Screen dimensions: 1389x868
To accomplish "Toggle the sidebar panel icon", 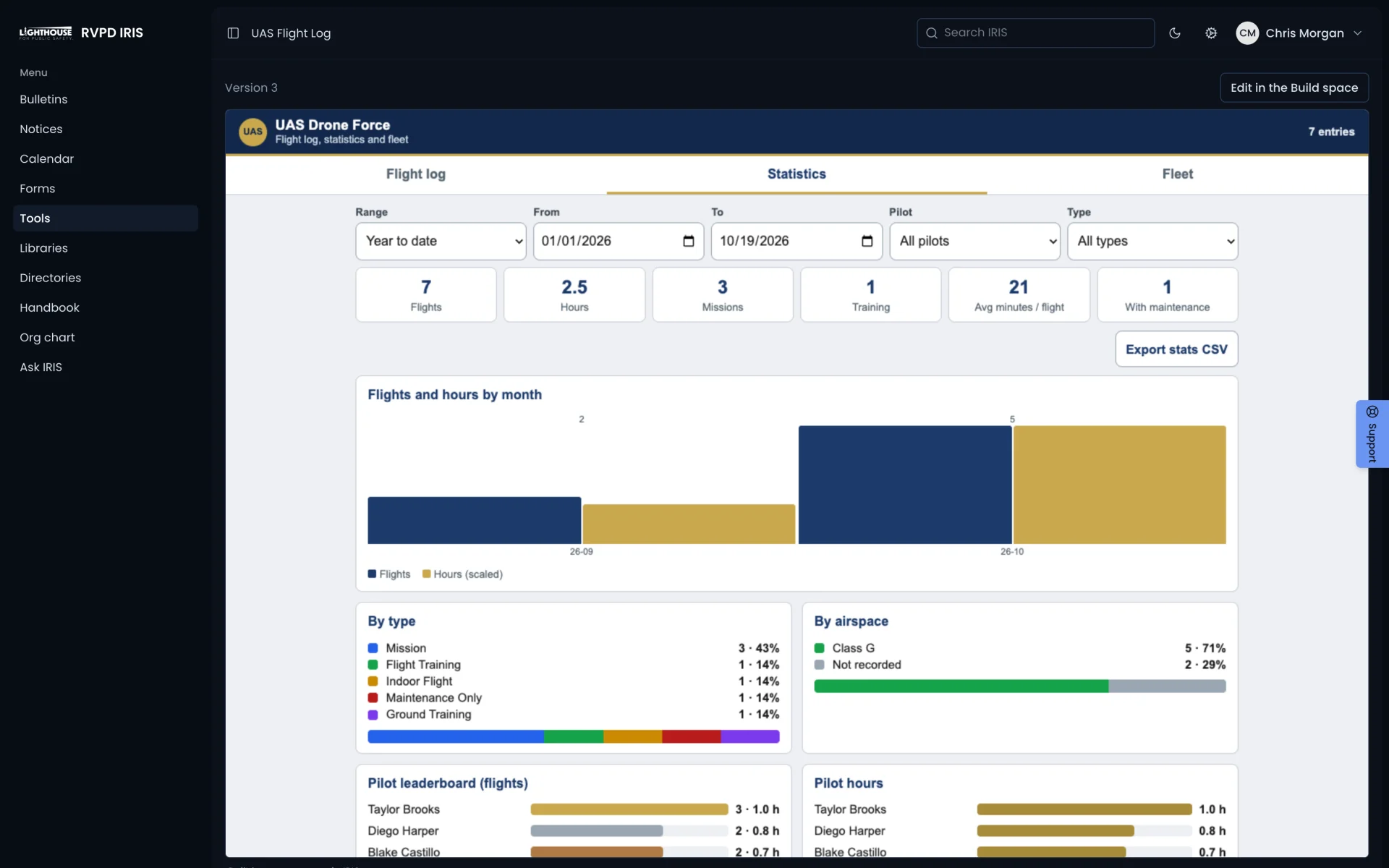I will [233, 33].
